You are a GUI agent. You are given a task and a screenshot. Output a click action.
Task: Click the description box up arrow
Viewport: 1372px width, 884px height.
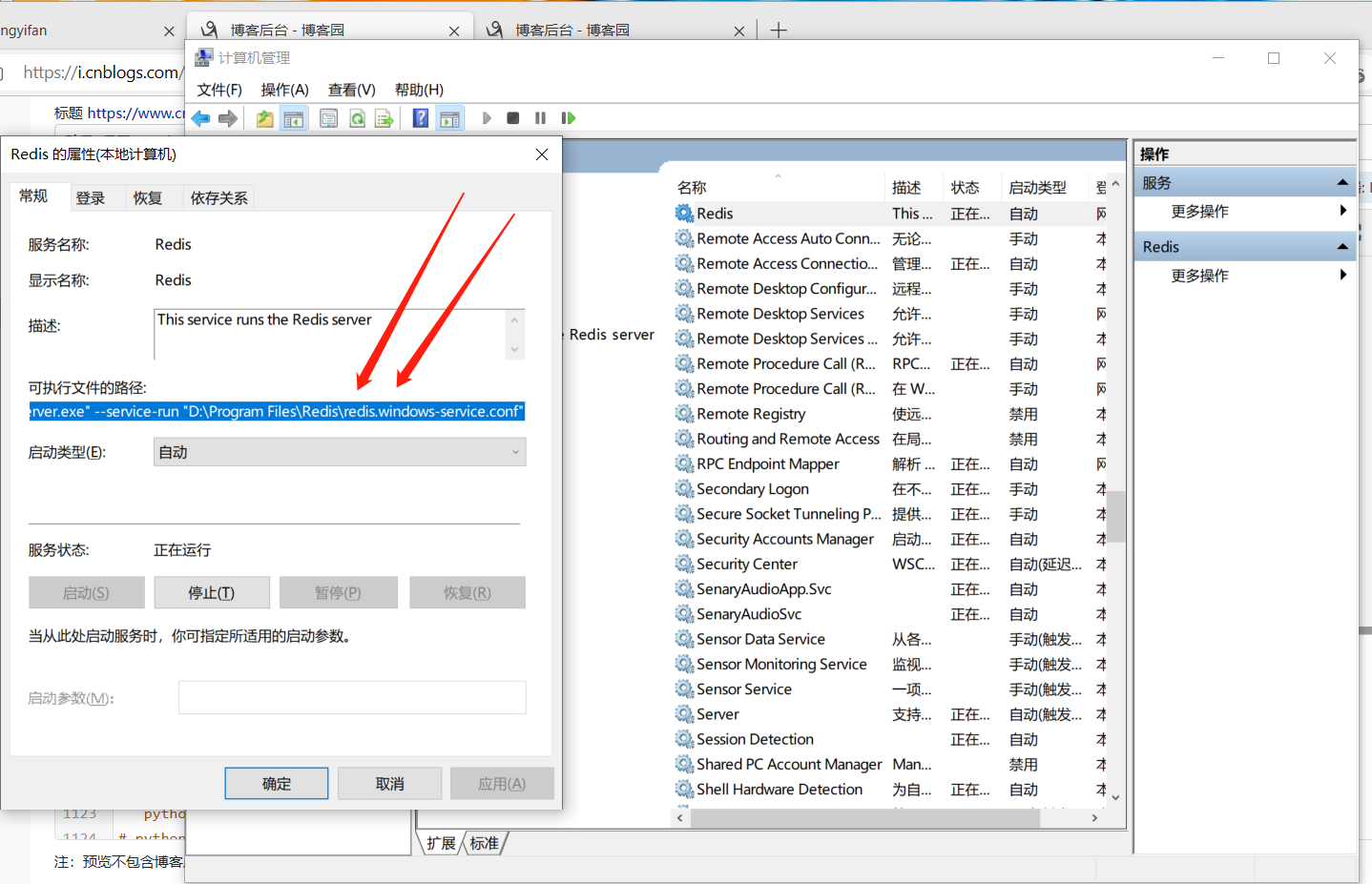[515, 320]
